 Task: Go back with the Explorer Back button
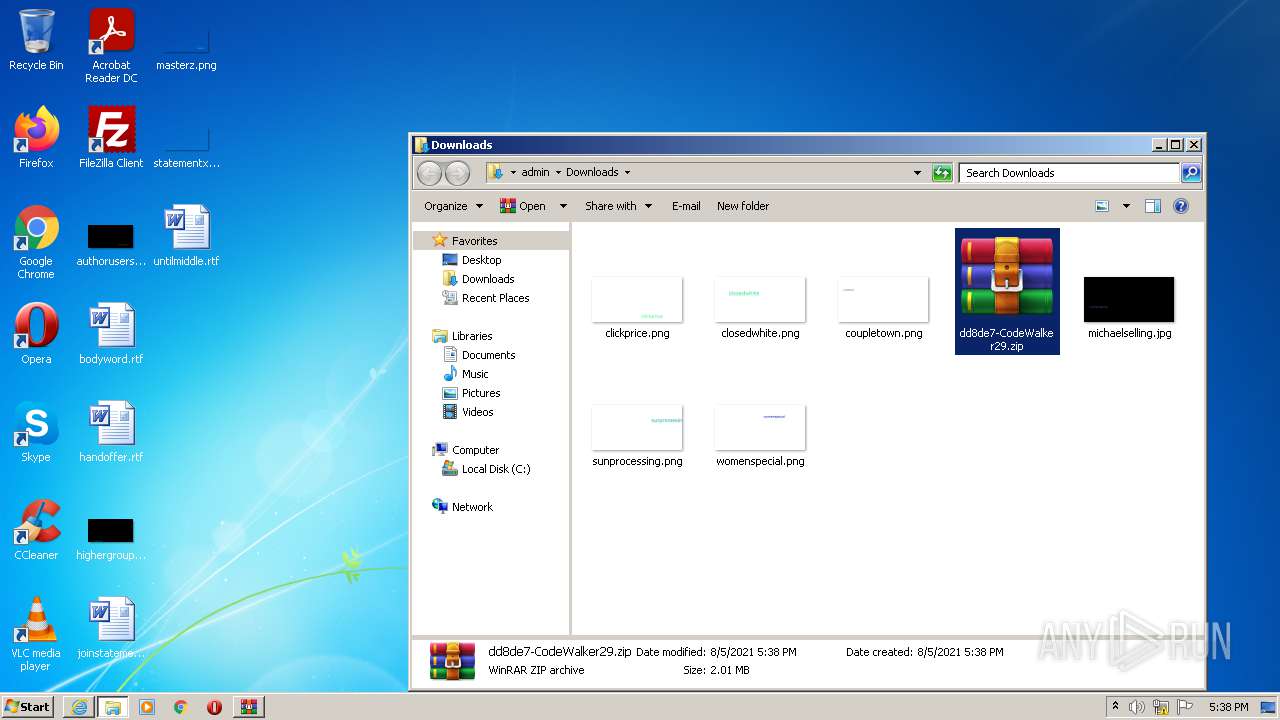tap(430, 173)
